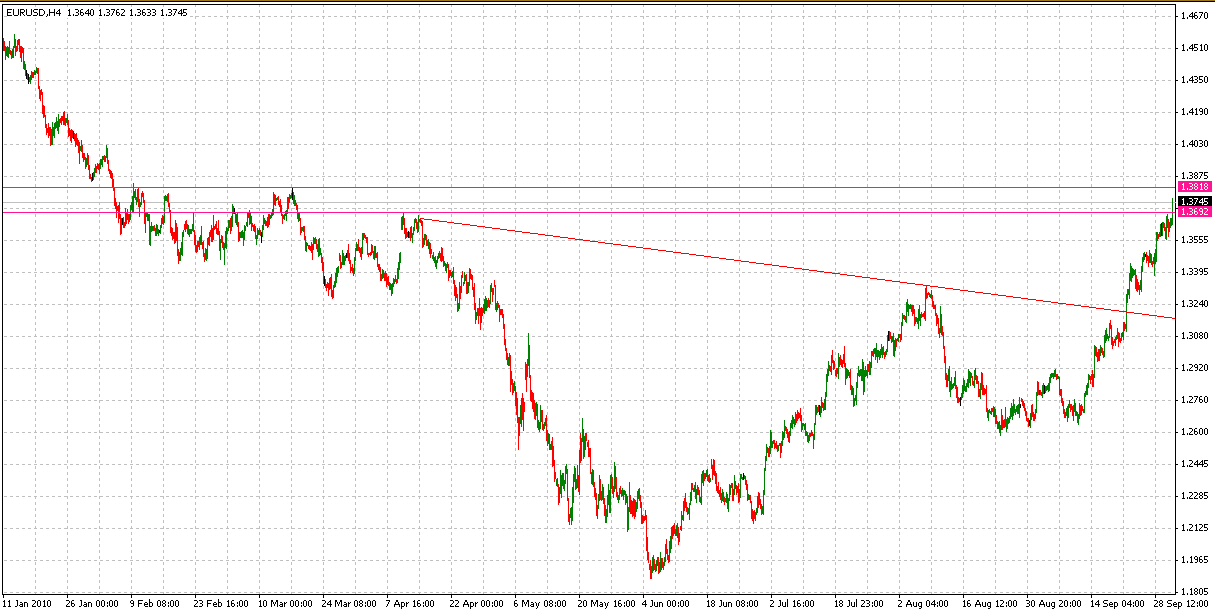Click the 16 Aug 12:00 time label
This screenshot has height=612, width=1215.
[x=988, y=604]
